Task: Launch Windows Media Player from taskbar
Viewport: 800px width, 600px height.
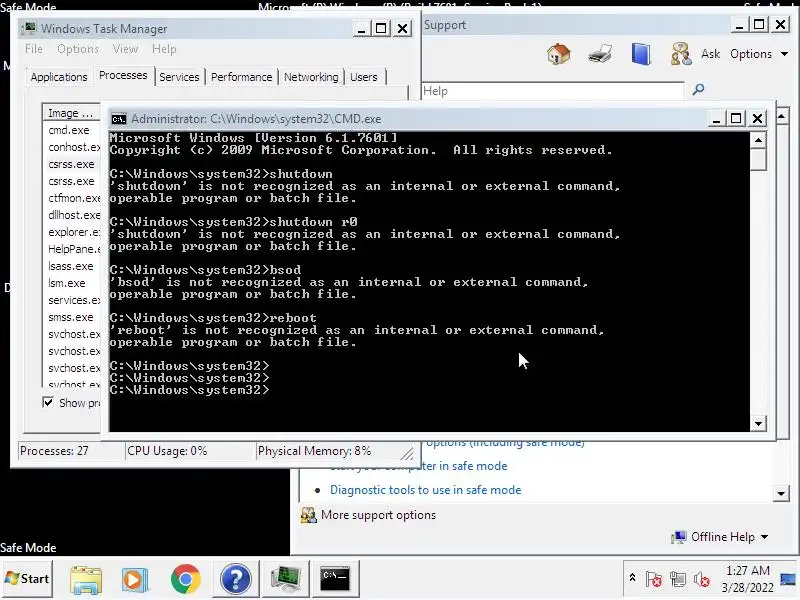Action: (x=135, y=579)
